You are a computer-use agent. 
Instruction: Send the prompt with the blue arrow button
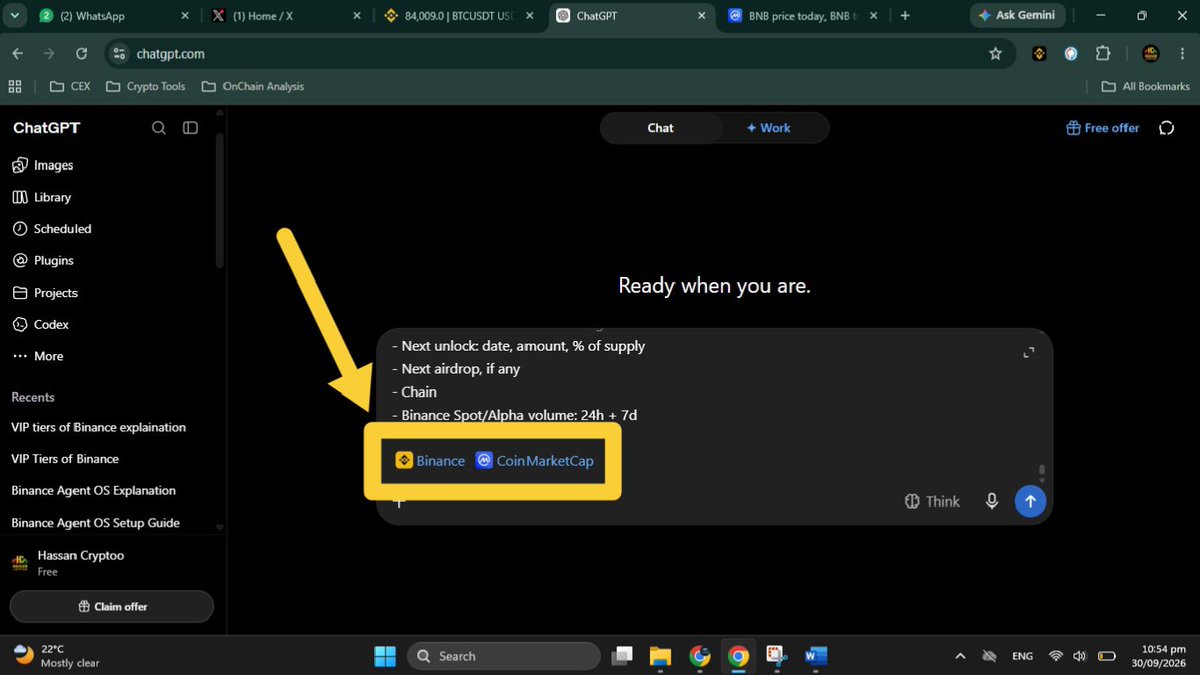[x=1030, y=501]
